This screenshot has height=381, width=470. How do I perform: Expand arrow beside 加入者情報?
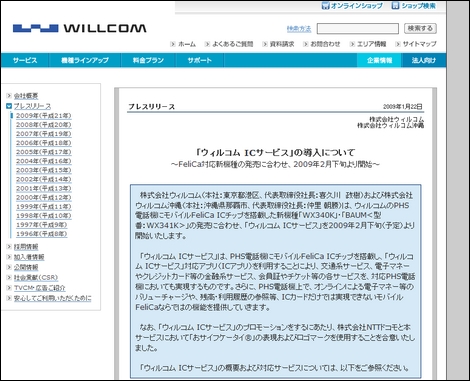[9, 257]
